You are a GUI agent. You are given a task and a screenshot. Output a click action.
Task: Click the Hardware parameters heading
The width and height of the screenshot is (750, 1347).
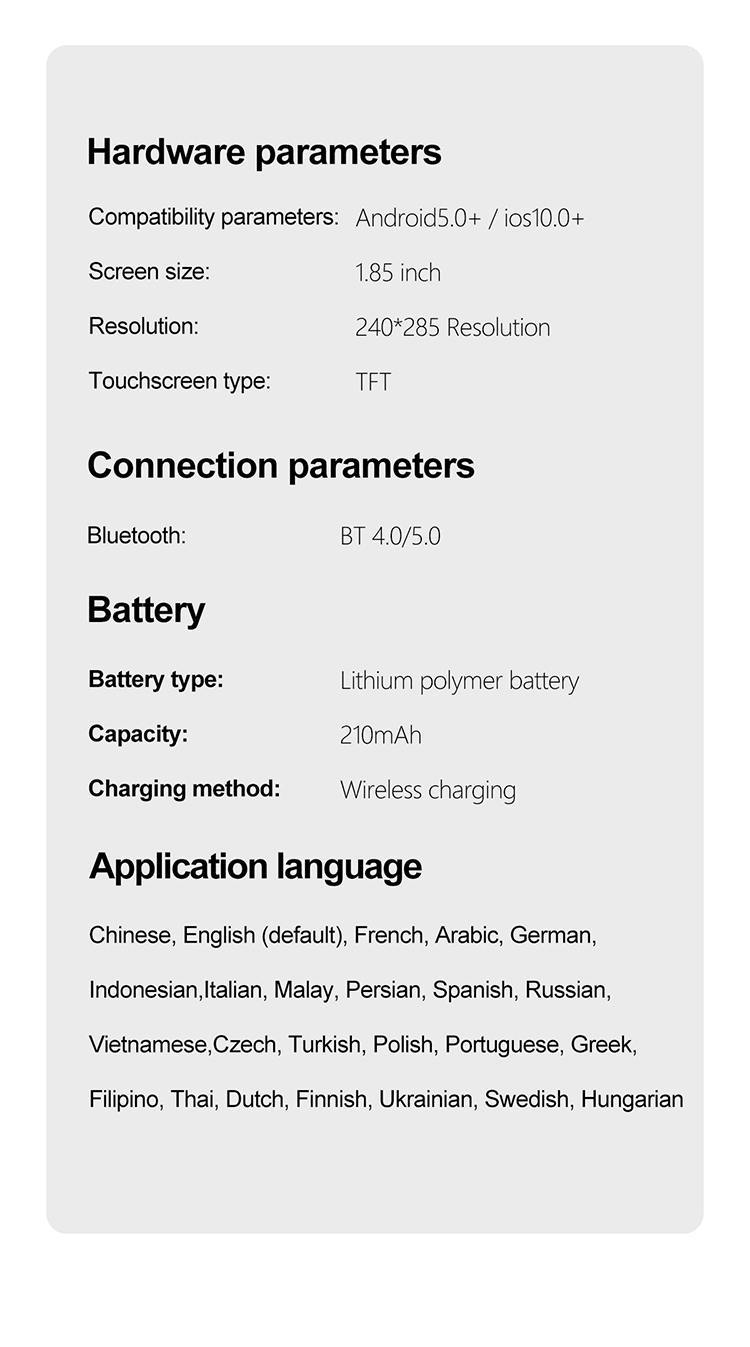pos(264,152)
